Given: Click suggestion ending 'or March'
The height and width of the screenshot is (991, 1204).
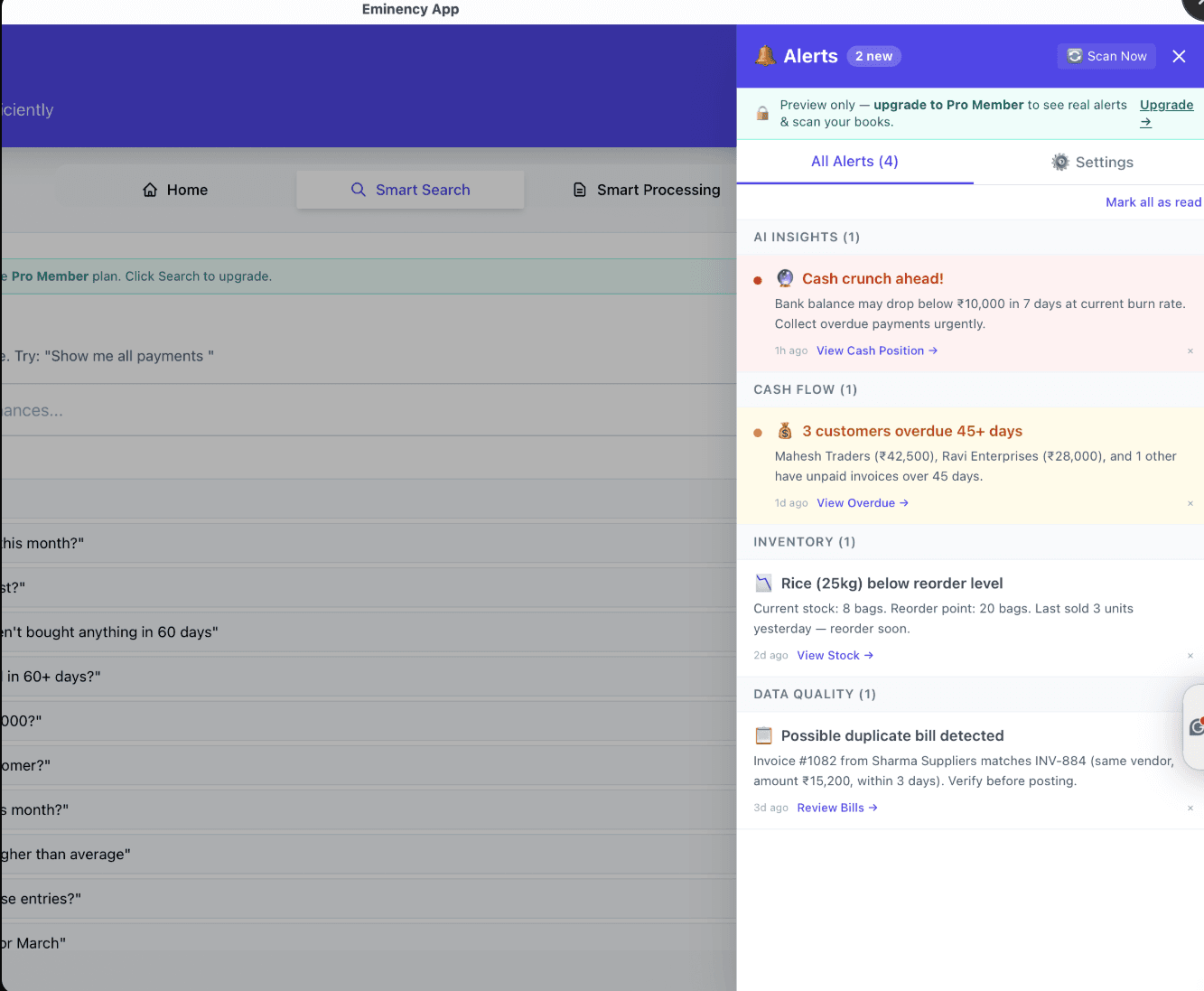Looking at the screenshot, I should [x=369, y=943].
